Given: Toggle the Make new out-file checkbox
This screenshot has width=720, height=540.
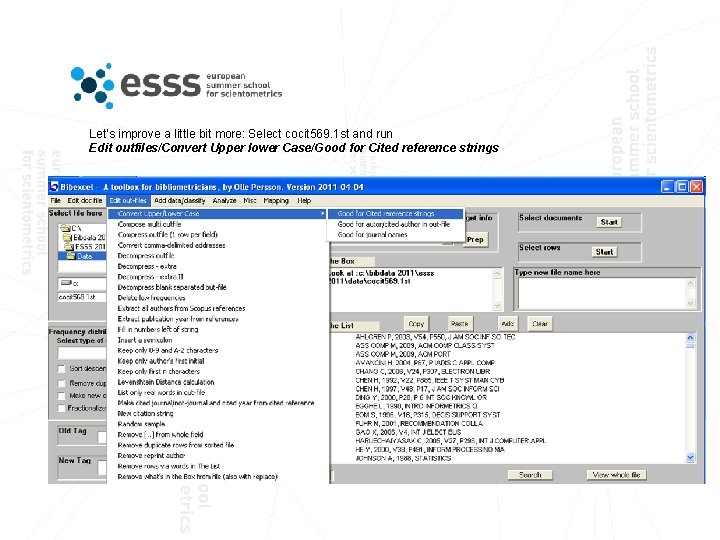Looking at the screenshot, I should coord(62,395).
